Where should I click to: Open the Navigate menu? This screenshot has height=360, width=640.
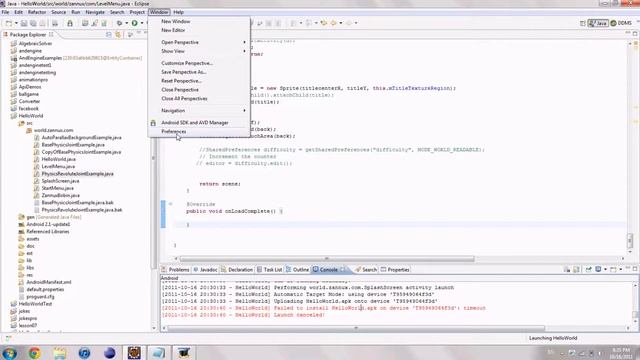(x=95, y=12)
